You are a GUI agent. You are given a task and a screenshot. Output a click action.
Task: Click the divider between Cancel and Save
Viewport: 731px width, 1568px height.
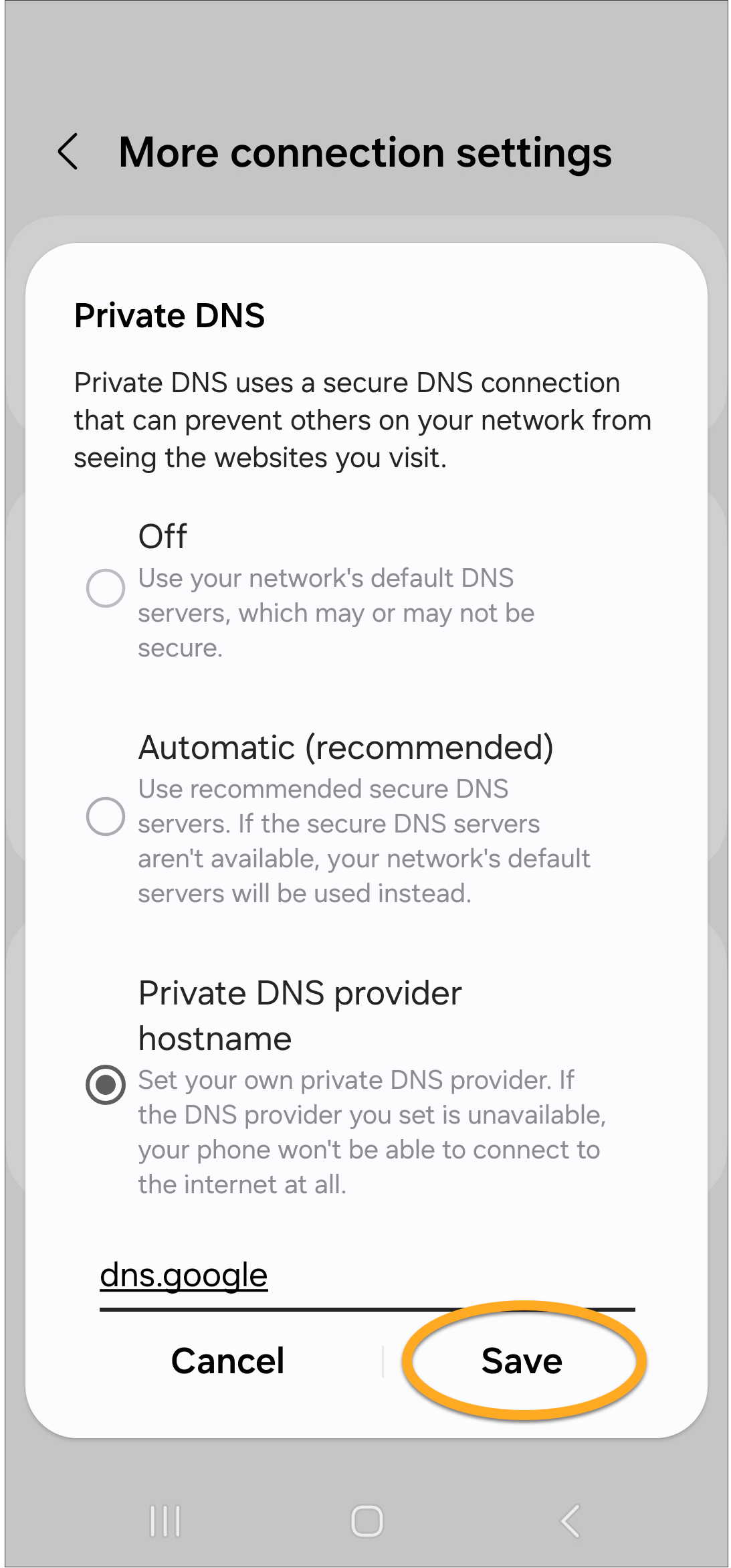point(383,1361)
